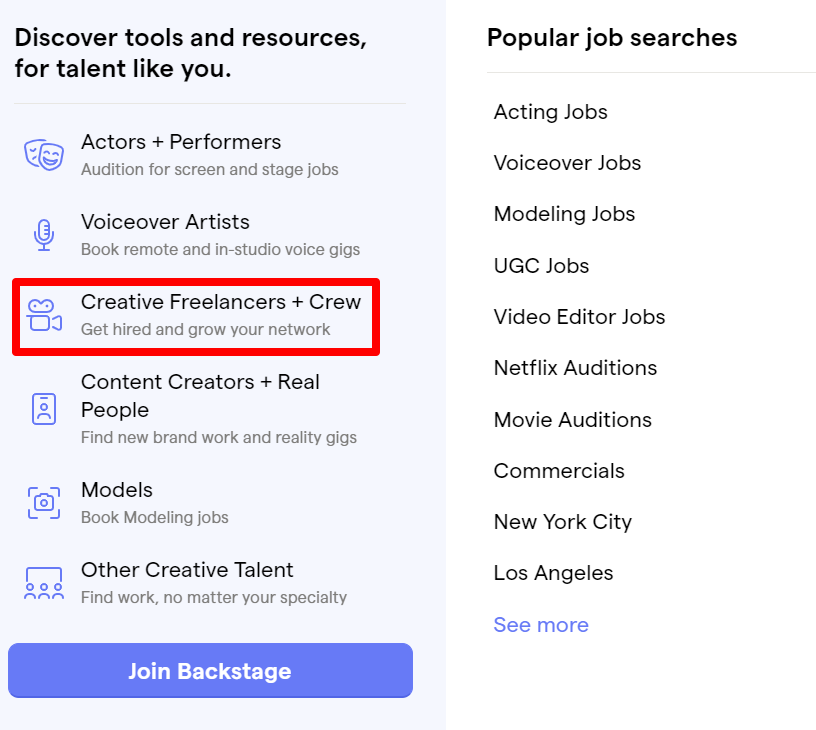Go to Voiceover Jobs search

tap(567, 163)
